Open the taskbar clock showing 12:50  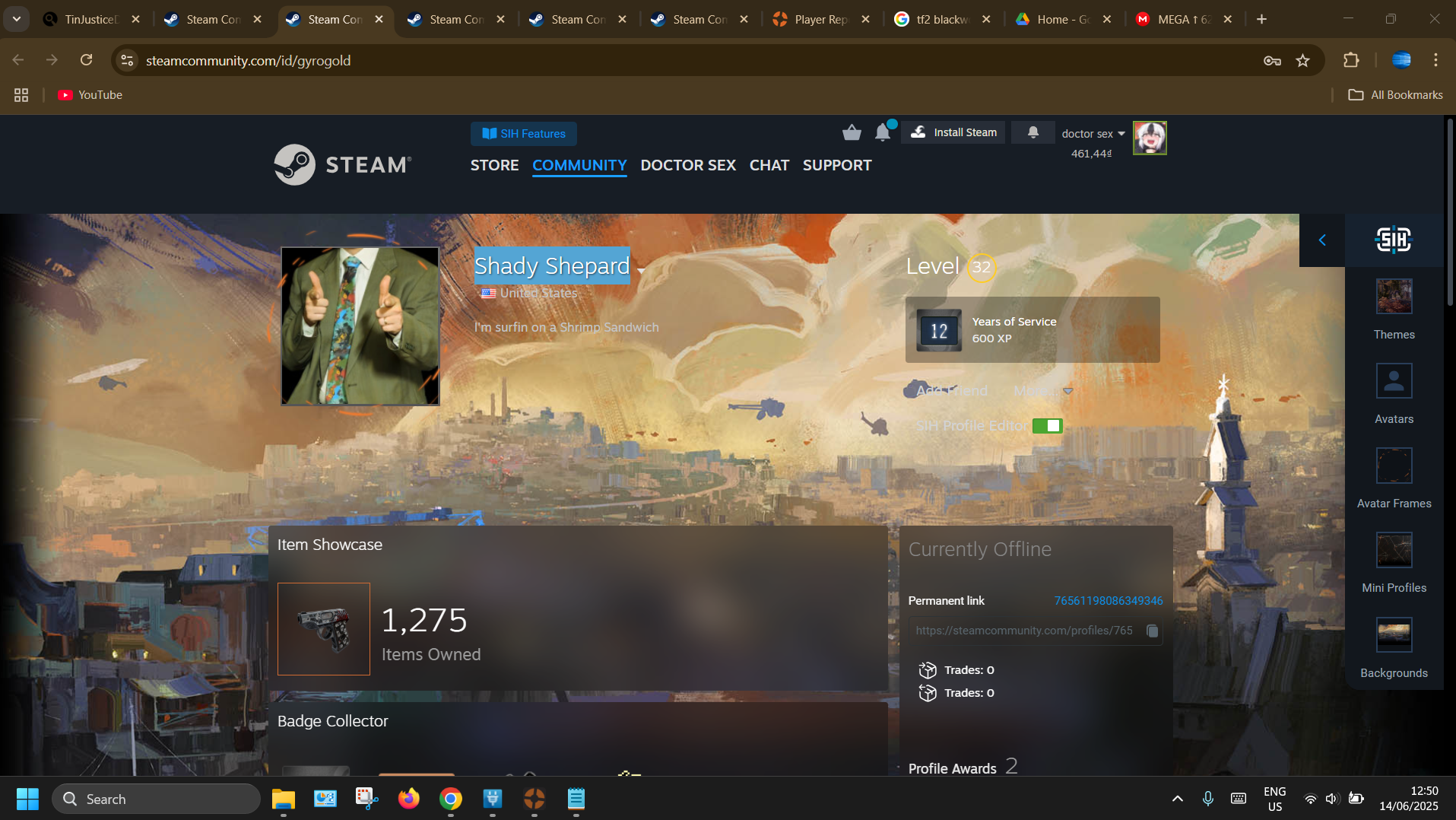pyautogui.click(x=1408, y=799)
